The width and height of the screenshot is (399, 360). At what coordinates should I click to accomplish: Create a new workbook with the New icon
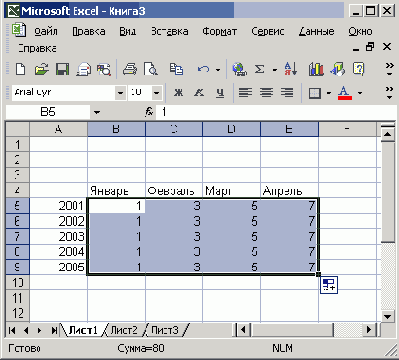[x=20, y=69]
